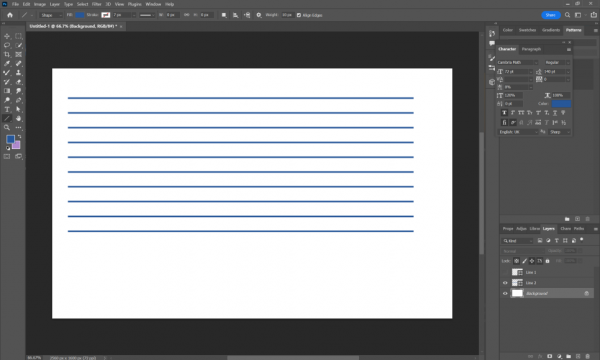Image resolution: width=600 pixels, height=360 pixels.
Task: Select the Horizontal Type tool
Action: point(7,109)
